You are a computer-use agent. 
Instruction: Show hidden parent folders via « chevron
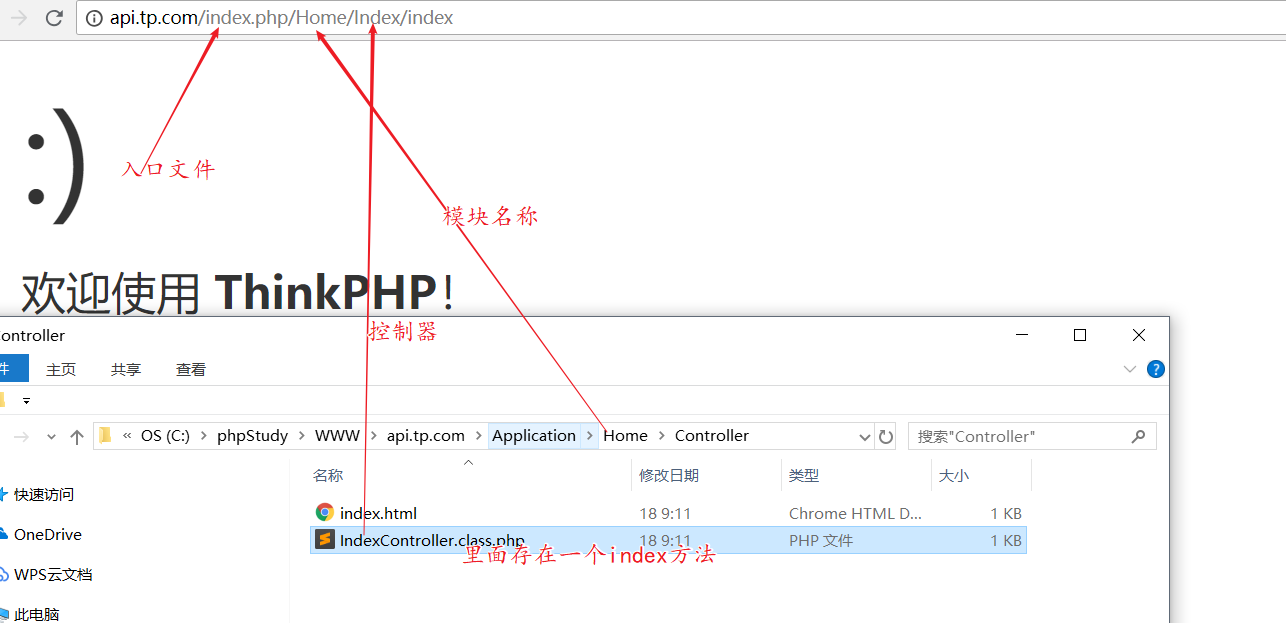(x=127, y=436)
